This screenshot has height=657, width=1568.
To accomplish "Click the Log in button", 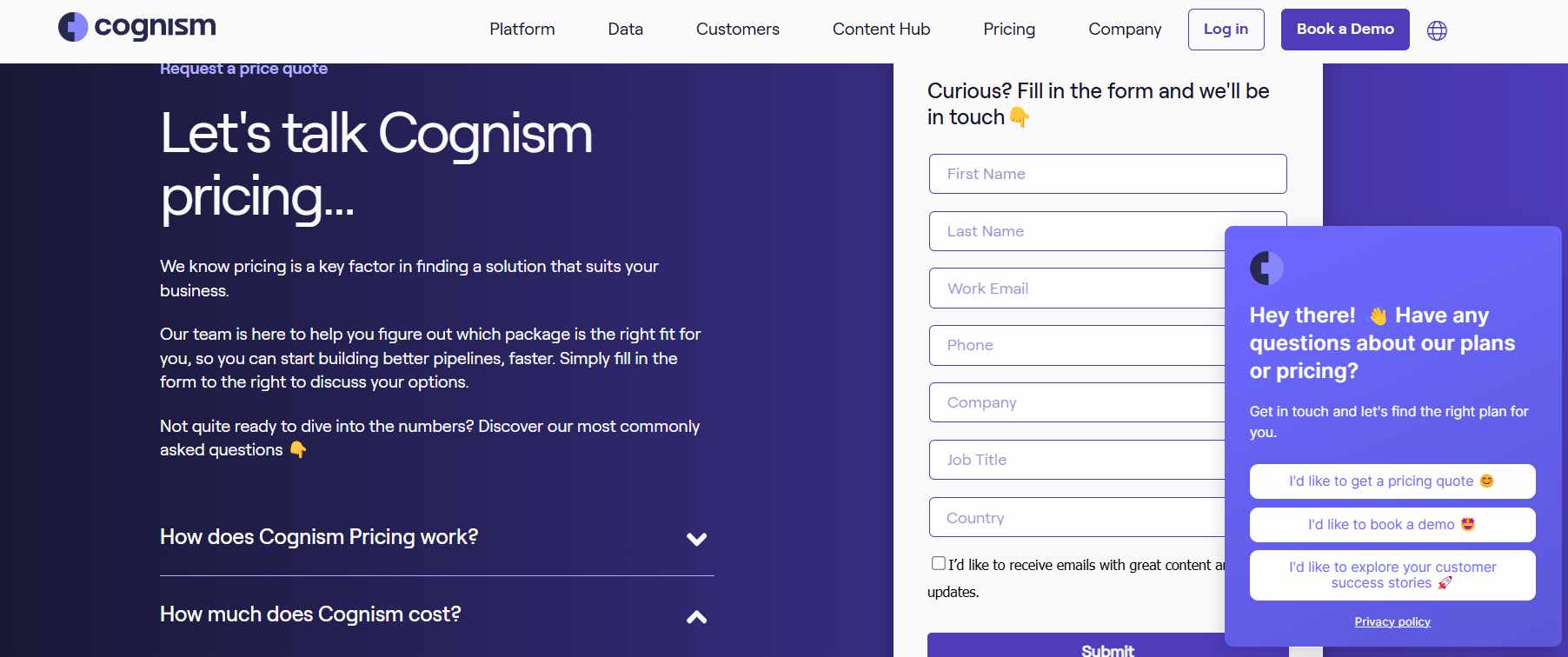I will (1226, 30).
